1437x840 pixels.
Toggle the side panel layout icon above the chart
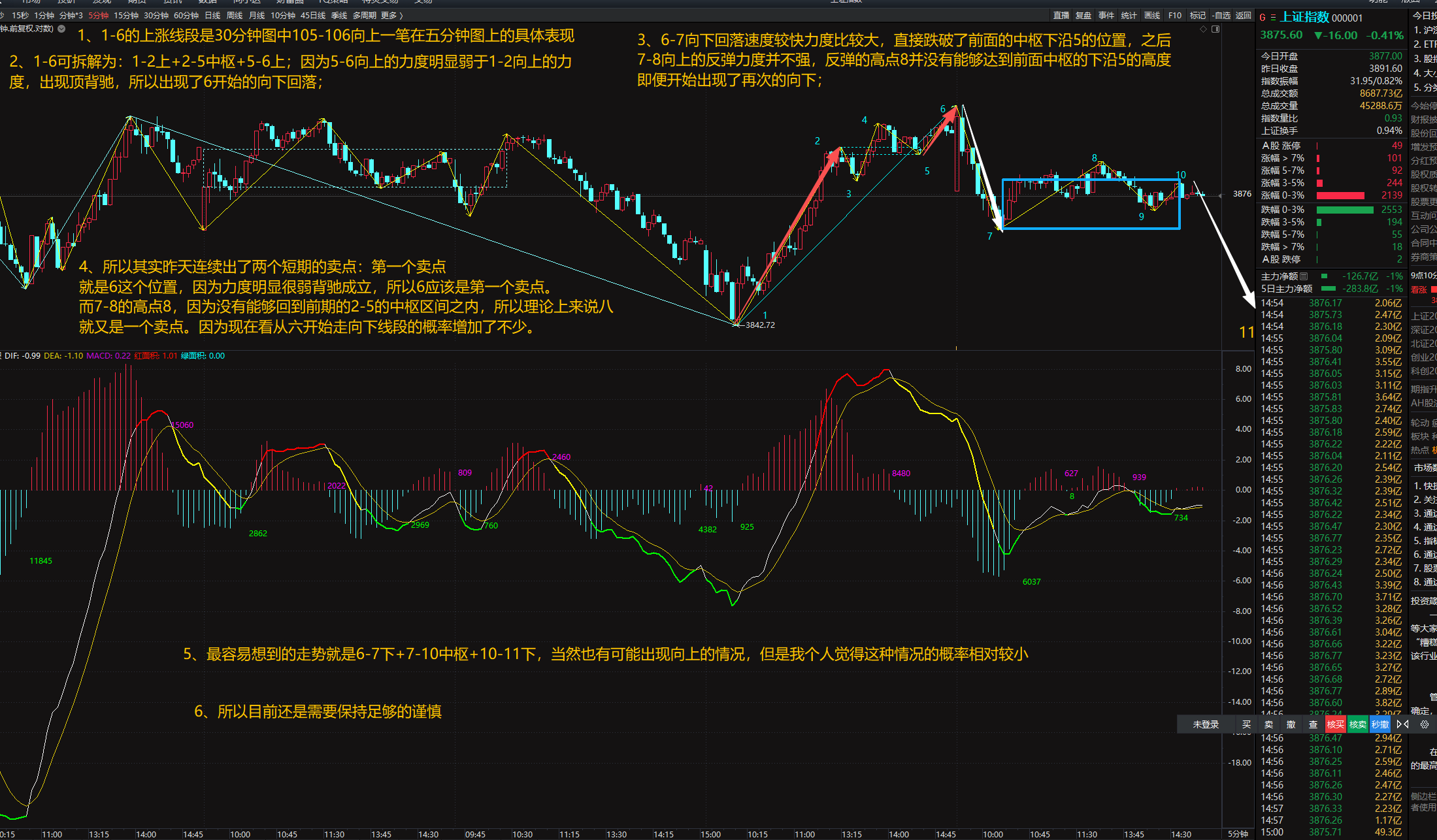coord(1215,29)
